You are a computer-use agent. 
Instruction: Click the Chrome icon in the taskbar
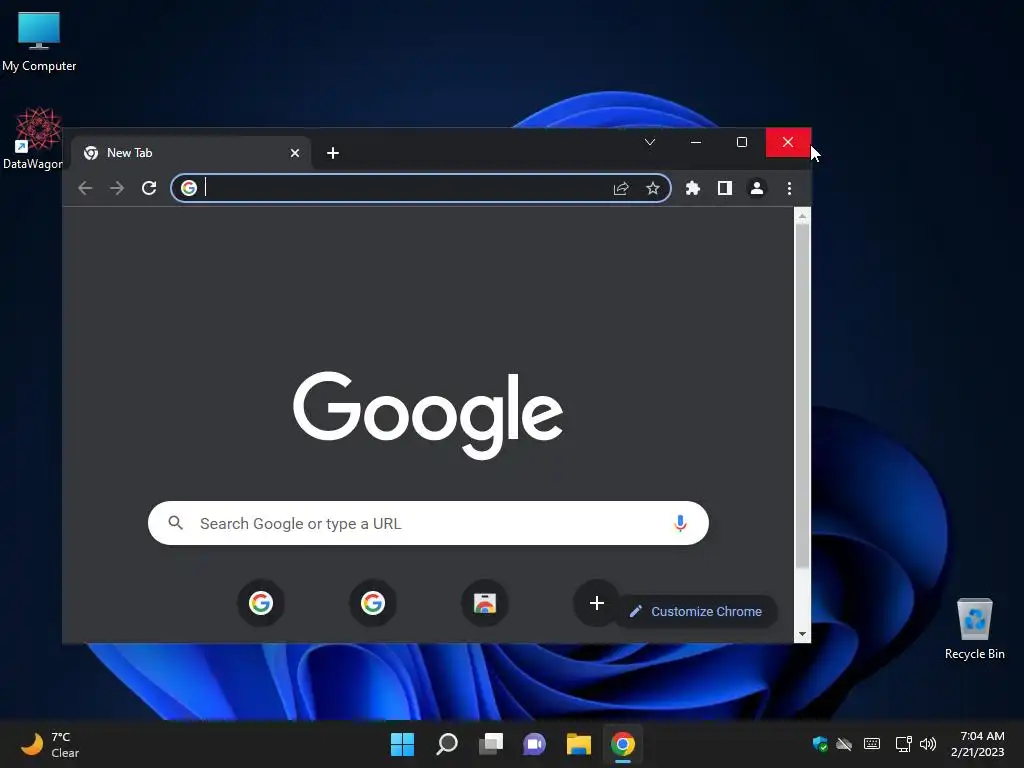coord(623,744)
